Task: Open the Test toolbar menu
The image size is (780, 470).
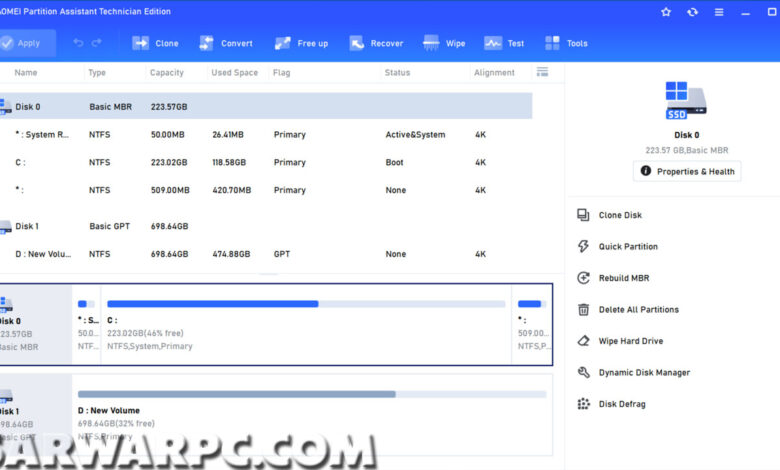Action: 504,43
